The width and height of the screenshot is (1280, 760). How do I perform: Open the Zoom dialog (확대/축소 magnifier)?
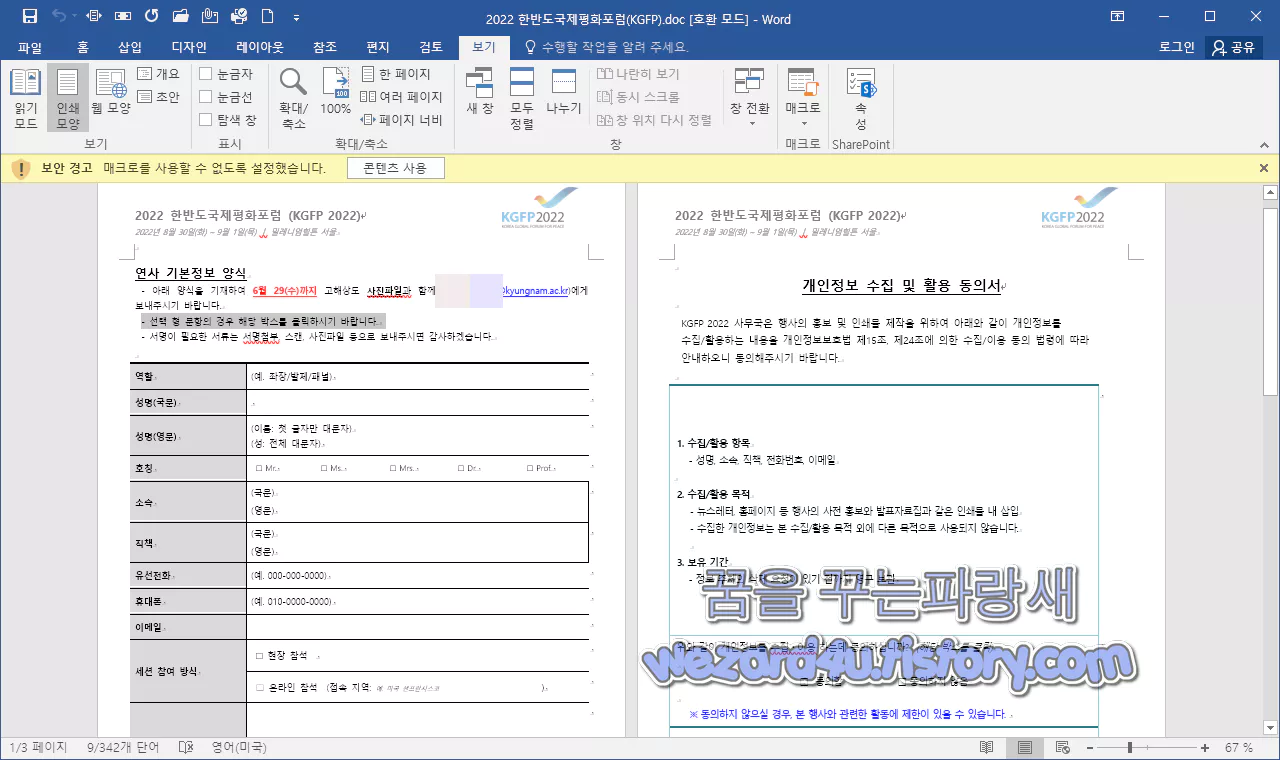(293, 99)
